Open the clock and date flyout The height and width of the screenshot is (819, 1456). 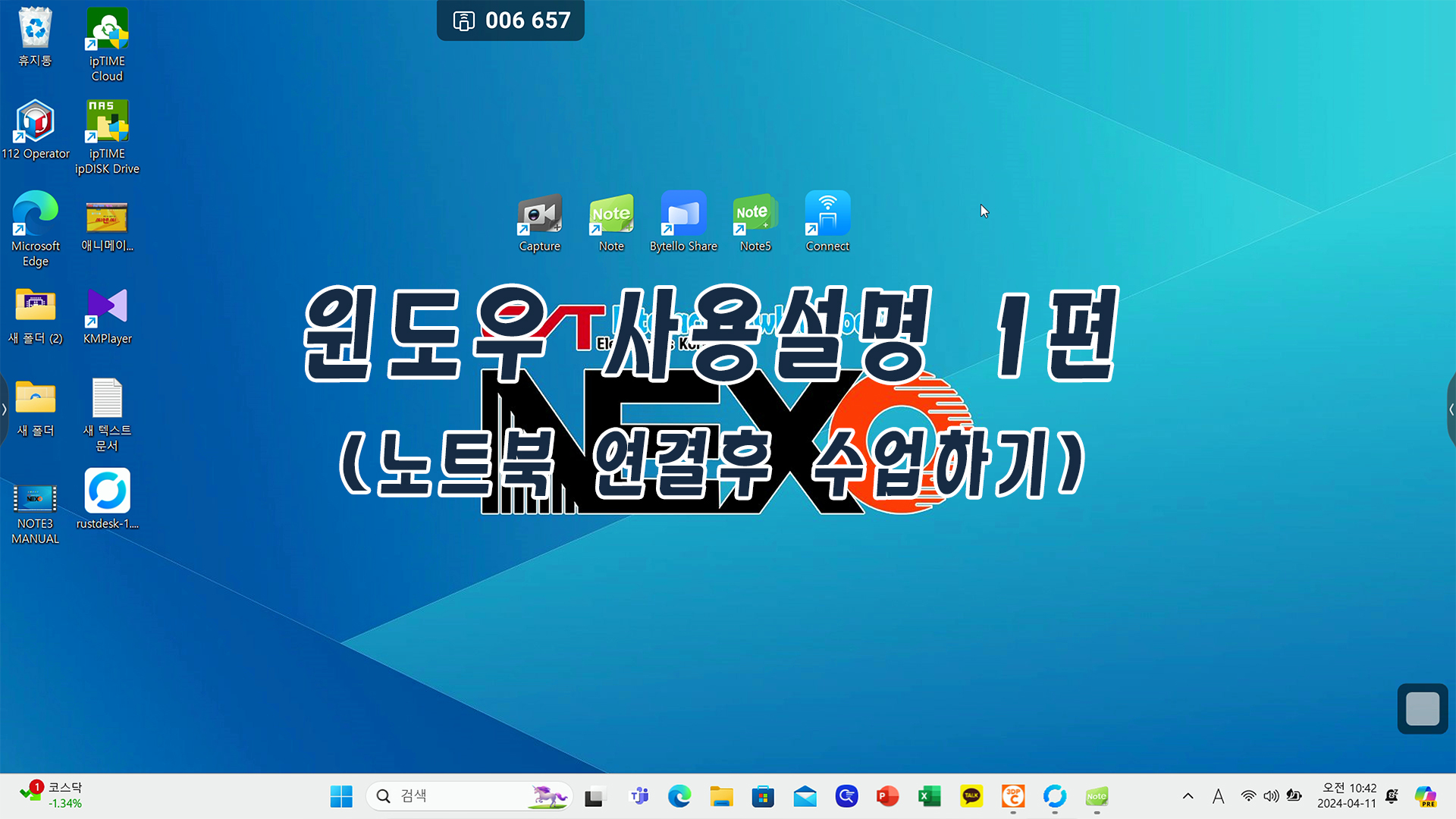(1347, 796)
